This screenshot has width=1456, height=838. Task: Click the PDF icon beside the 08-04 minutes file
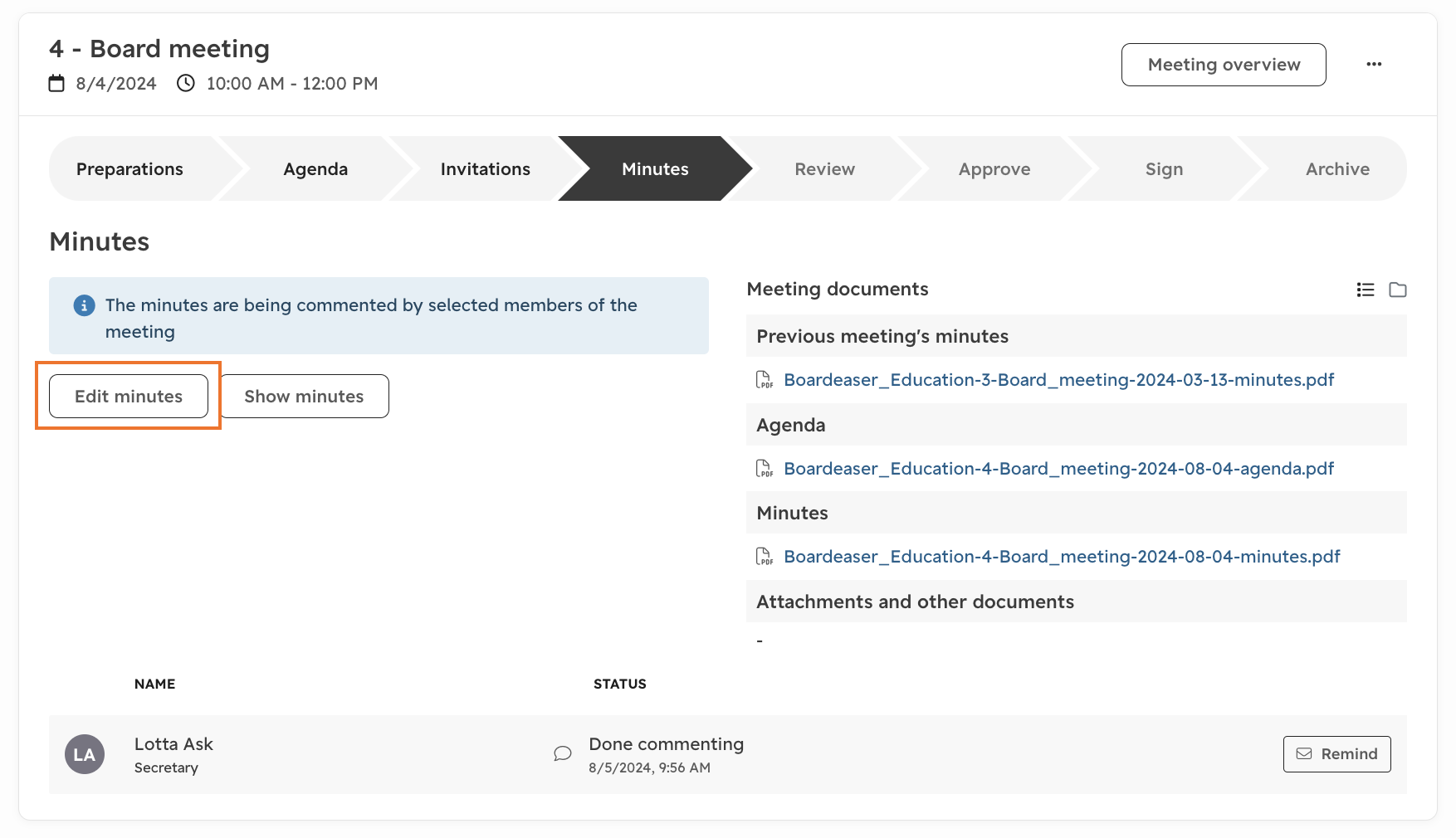click(764, 557)
